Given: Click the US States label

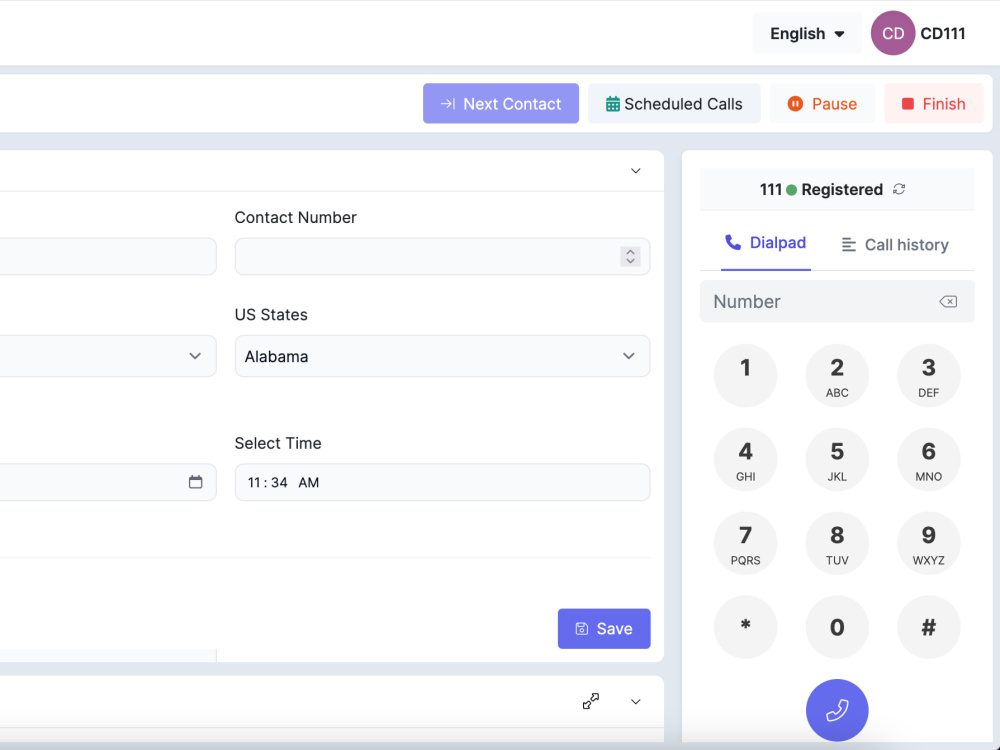Looking at the screenshot, I should point(271,315).
